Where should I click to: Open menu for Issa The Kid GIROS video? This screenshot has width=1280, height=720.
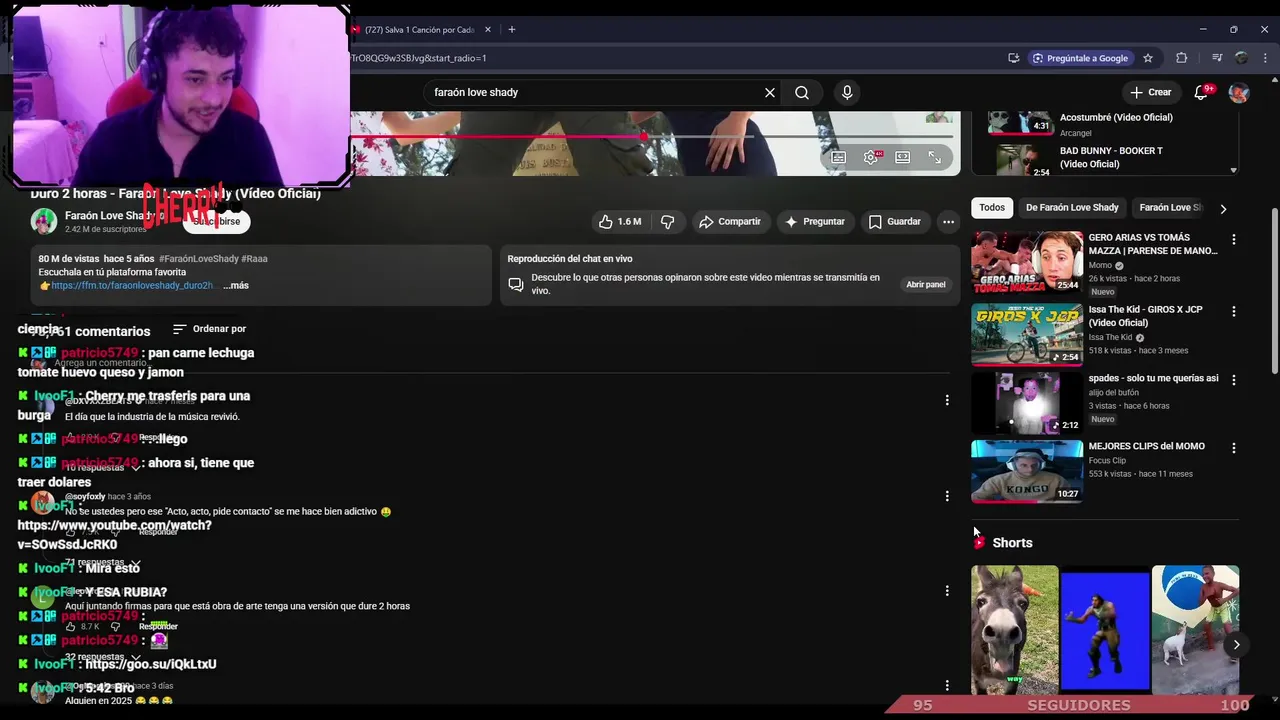[1233, 311]
